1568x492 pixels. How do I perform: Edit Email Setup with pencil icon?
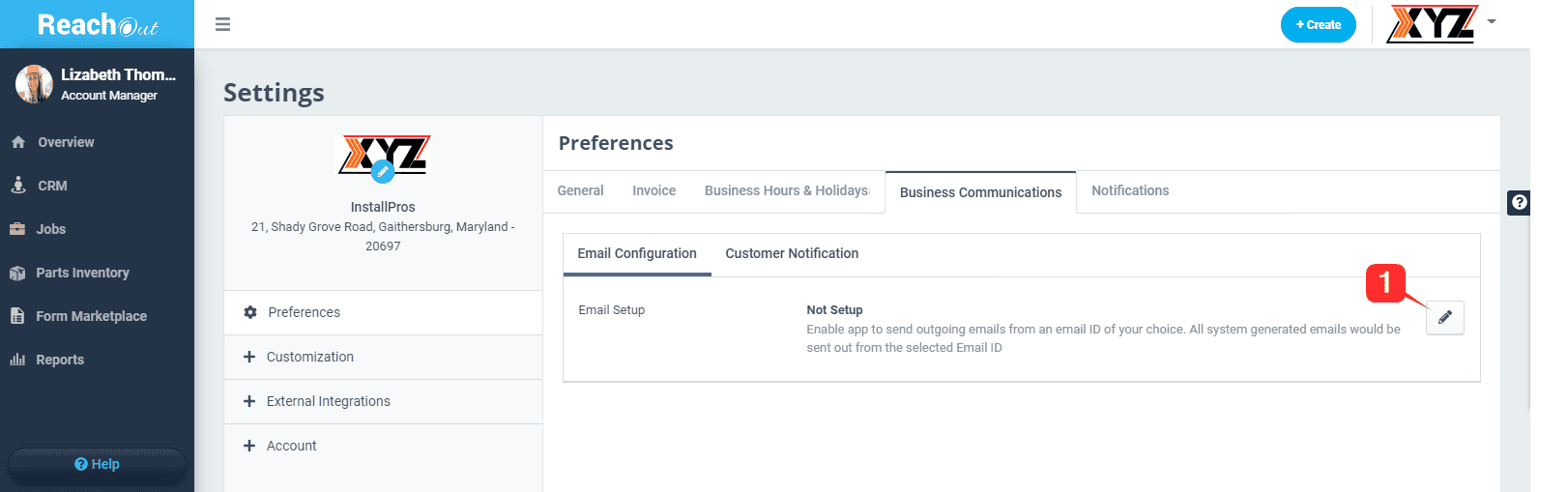pyautogui.click(x=1445, y=317)
